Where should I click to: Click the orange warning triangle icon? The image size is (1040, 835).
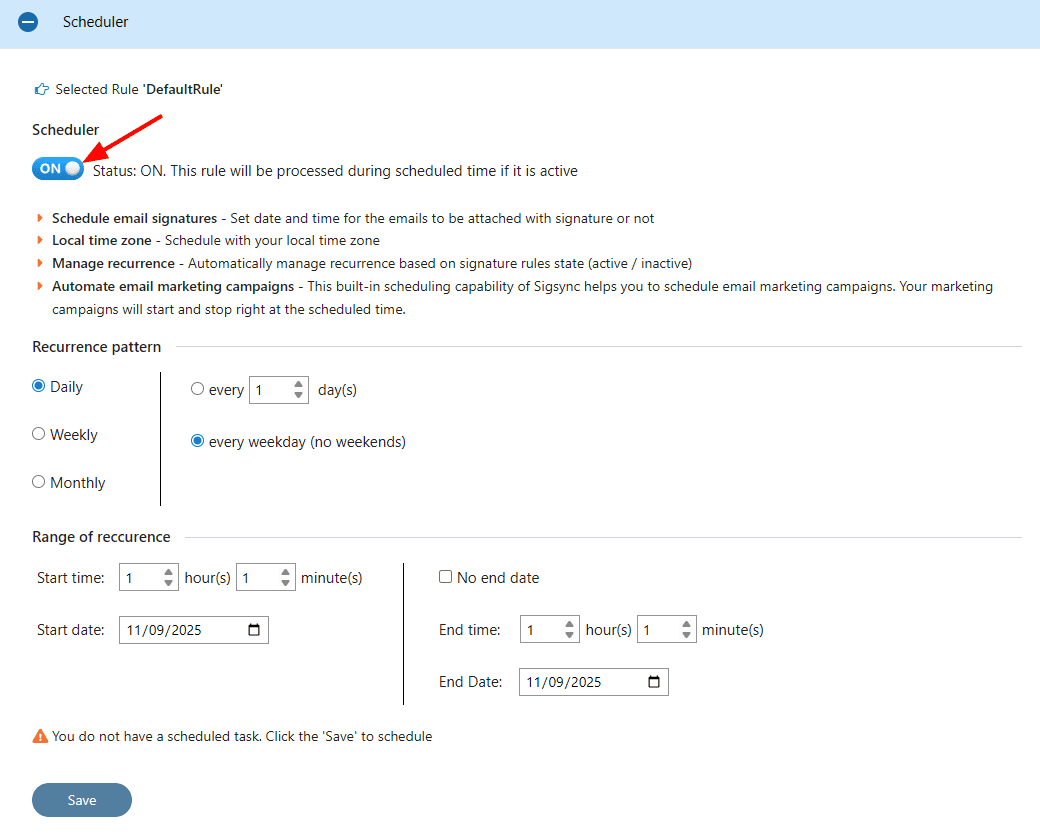coord(40,736)
